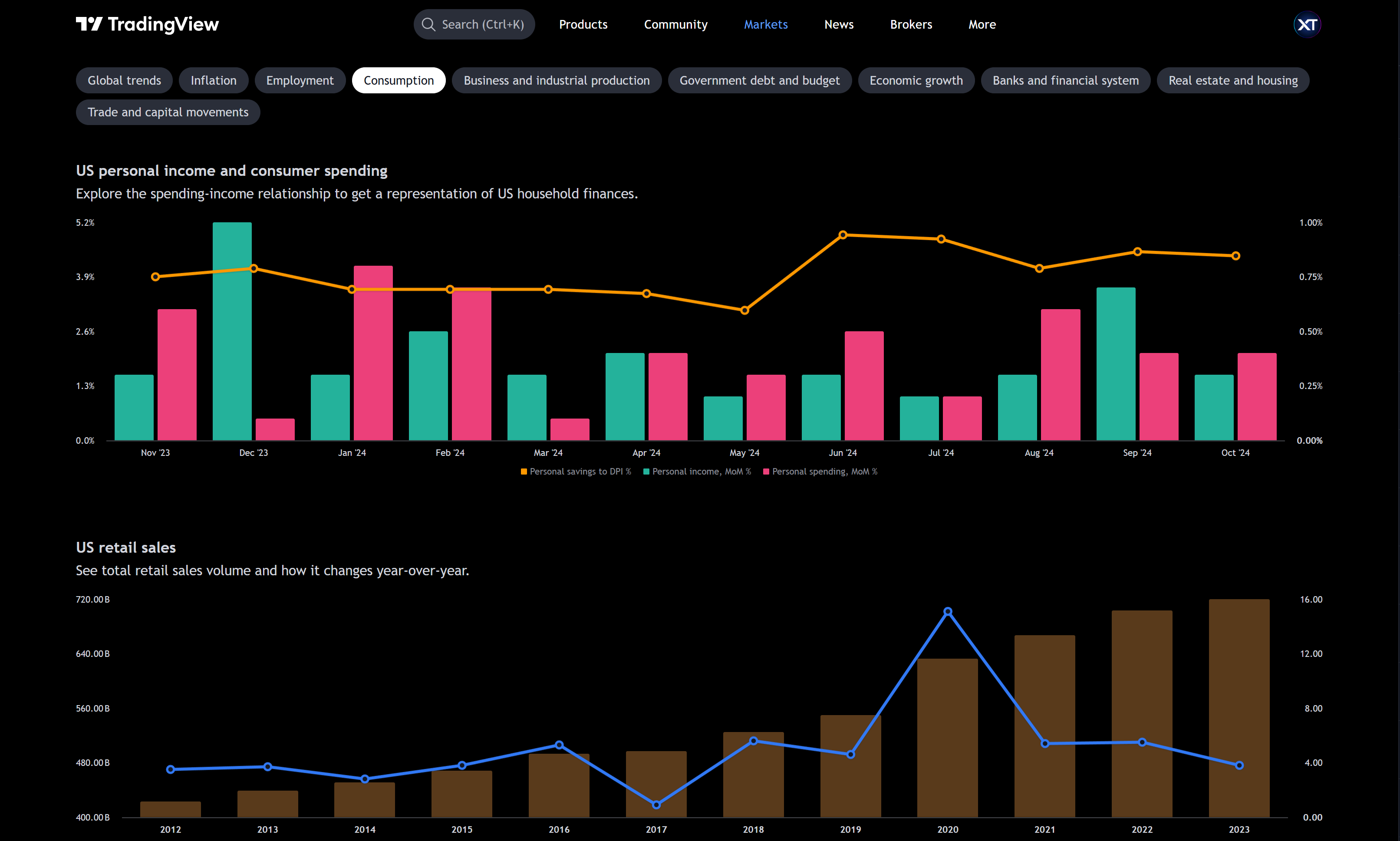Click the 2012 retail sales bar
This screenshot has width=1400, height=841.
click(171, 809)
